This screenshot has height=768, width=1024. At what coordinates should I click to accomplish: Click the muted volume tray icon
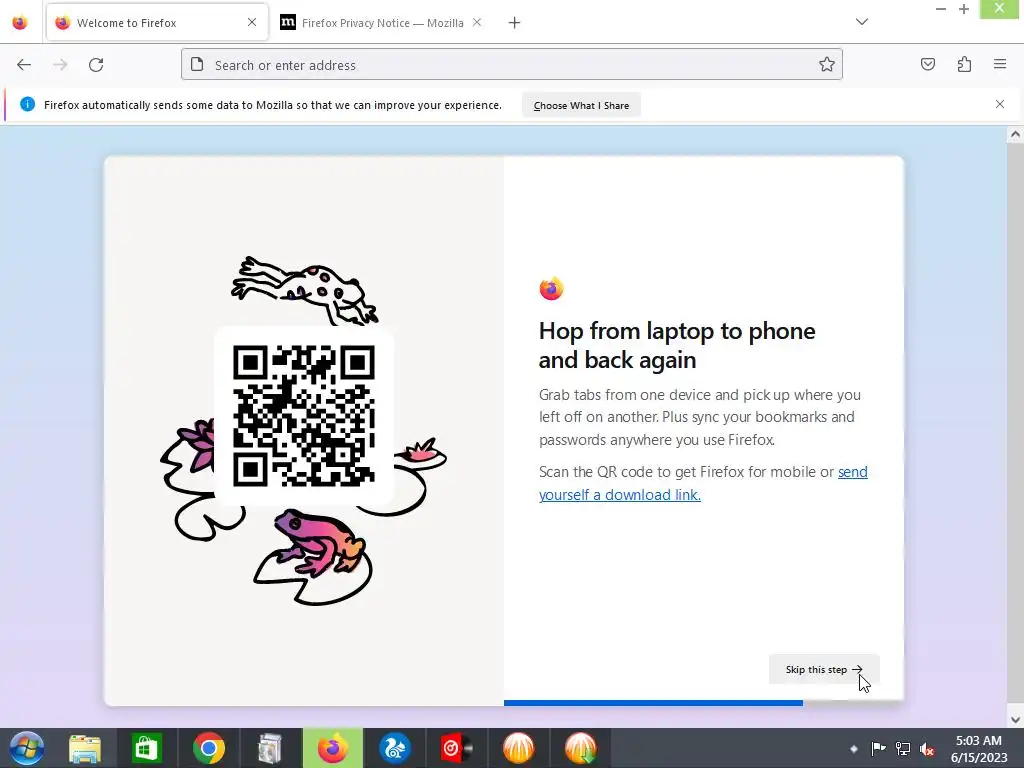coord(926,749)
